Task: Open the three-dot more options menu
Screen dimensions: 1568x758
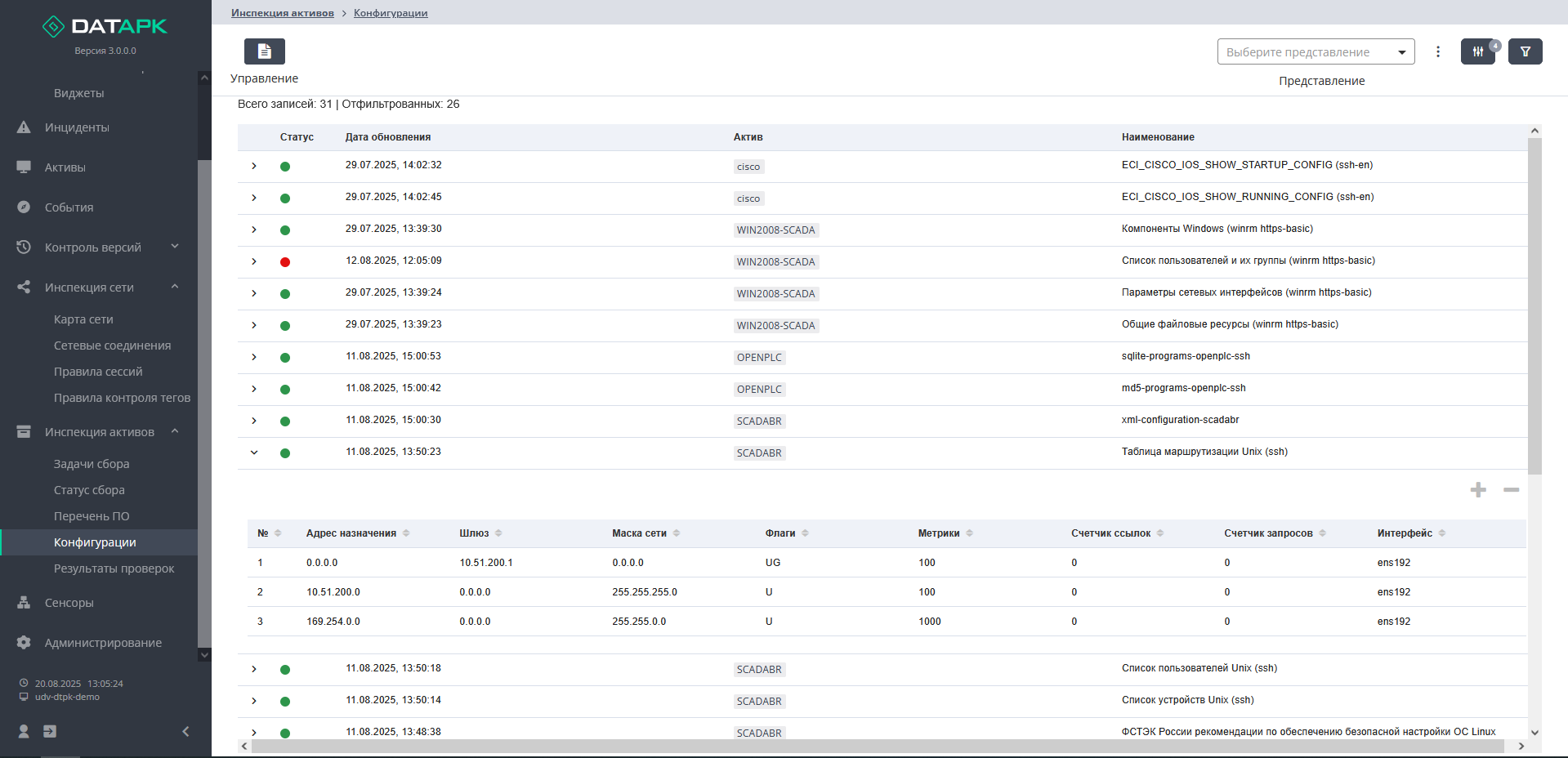Action: (x=1438, y=51)
